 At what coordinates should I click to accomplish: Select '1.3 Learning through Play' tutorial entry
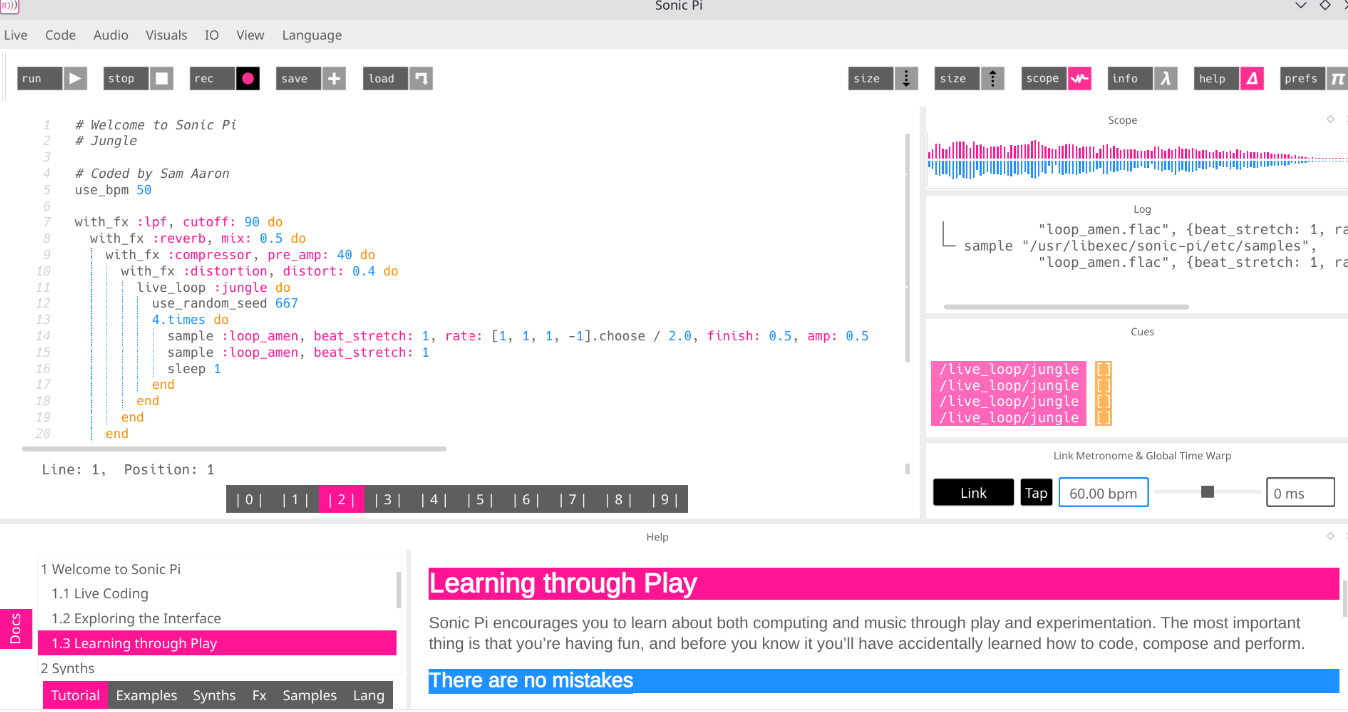tap(218, 643)
